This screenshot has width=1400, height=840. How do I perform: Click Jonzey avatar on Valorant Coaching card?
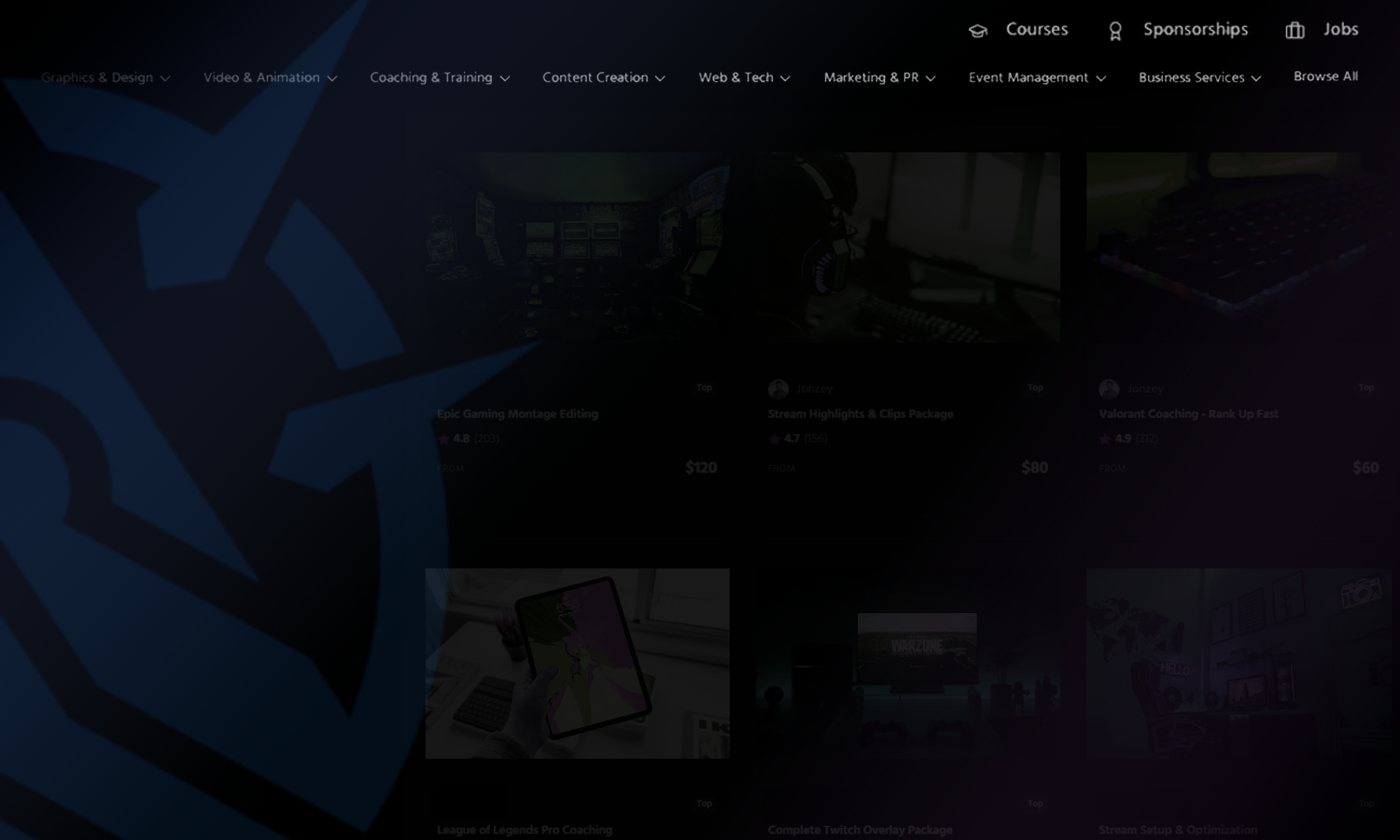click(x=1109, y=389)
